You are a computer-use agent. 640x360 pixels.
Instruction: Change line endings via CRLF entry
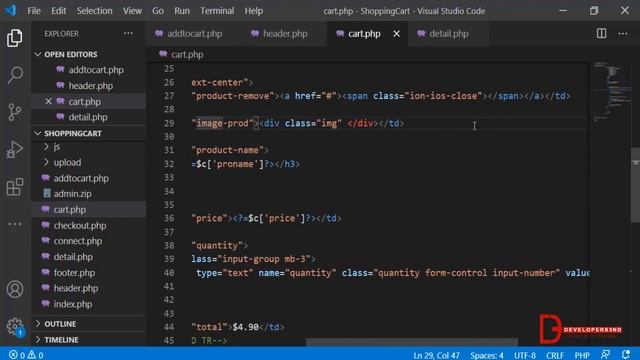point(555,355)
